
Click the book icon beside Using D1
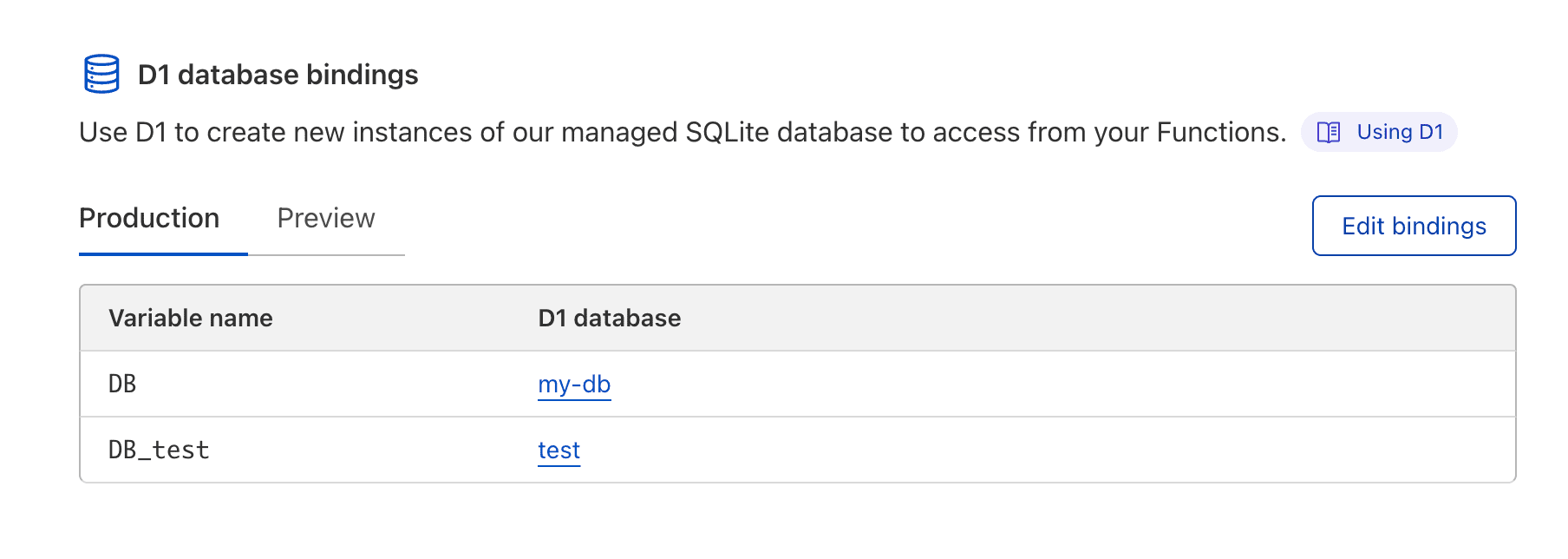pyautogui.click(x=1328, y=132)
